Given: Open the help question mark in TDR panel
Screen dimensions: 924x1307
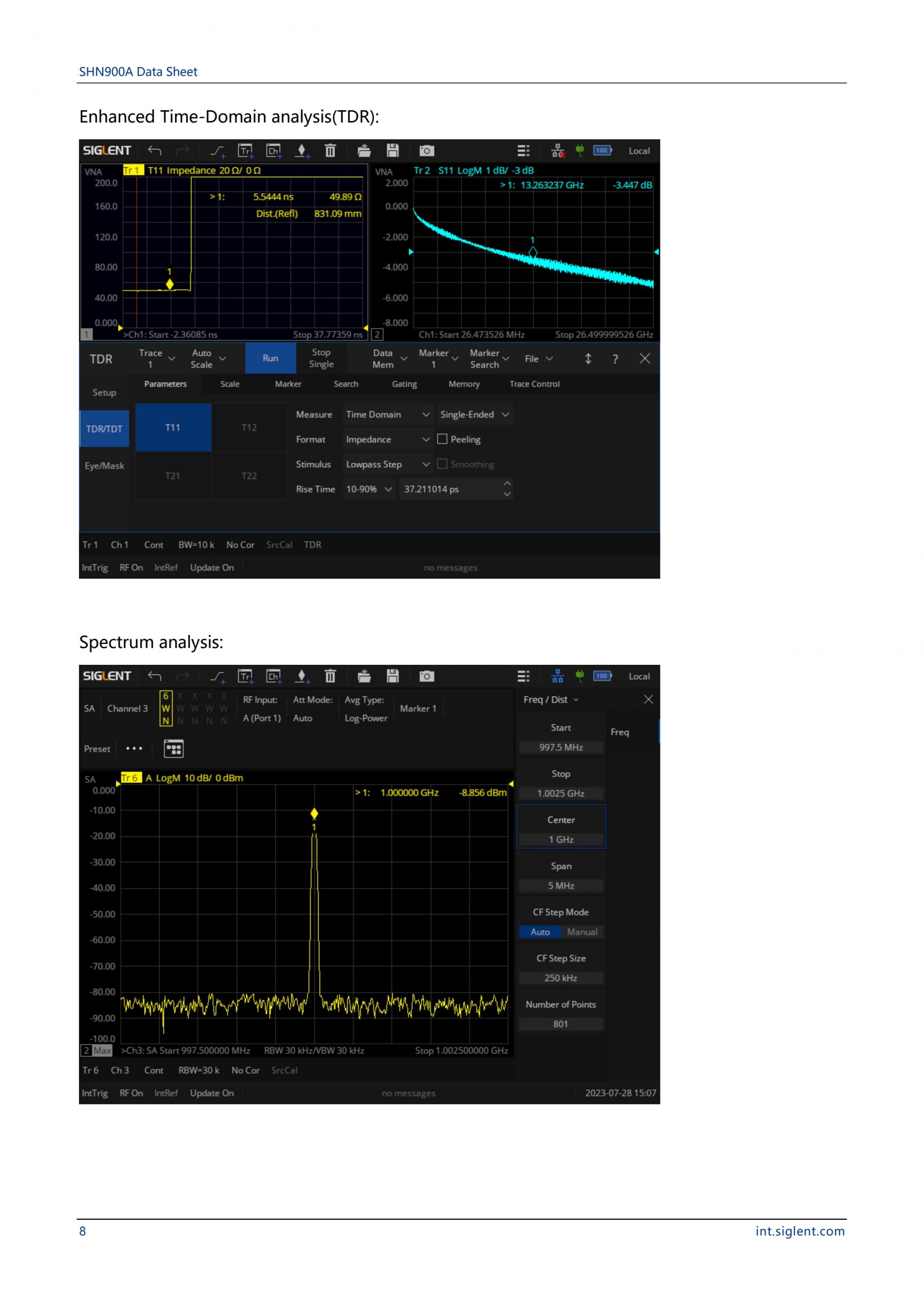Looking at the screenshot, I should [615, 359].
